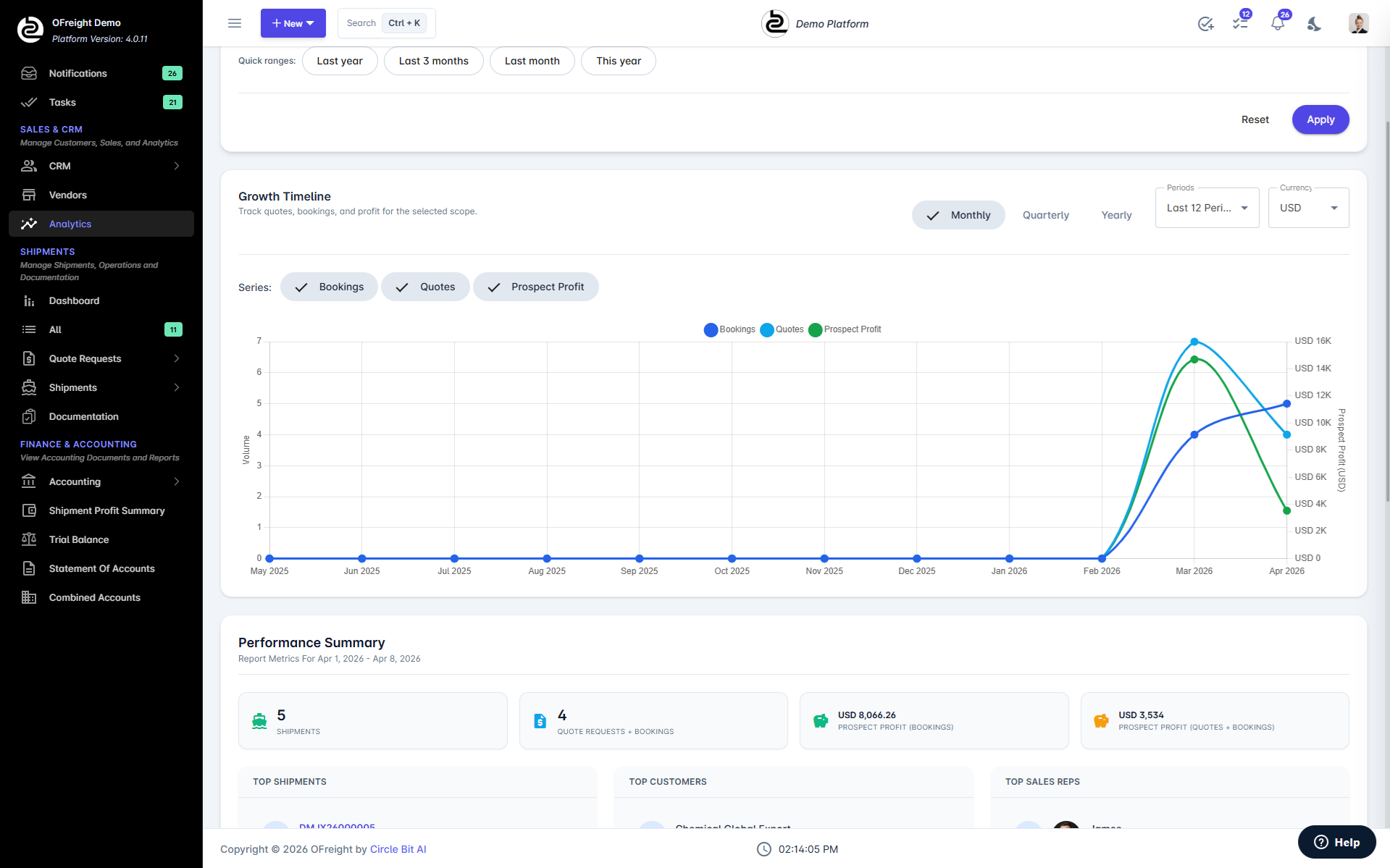The width and height of the screenshot is (1390, 868).
Task: Disable the Quotes series chip
Action: (x=425, y=287)
